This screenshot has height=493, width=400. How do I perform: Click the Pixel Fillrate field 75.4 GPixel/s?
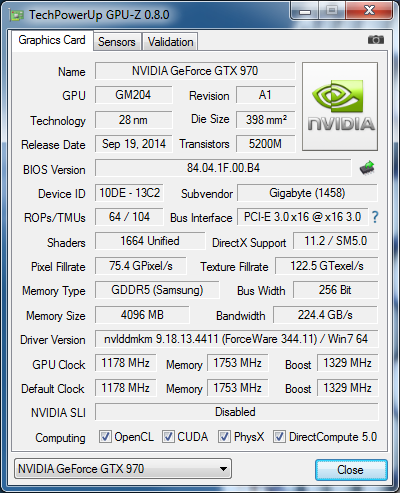click(x=141, y=266)
